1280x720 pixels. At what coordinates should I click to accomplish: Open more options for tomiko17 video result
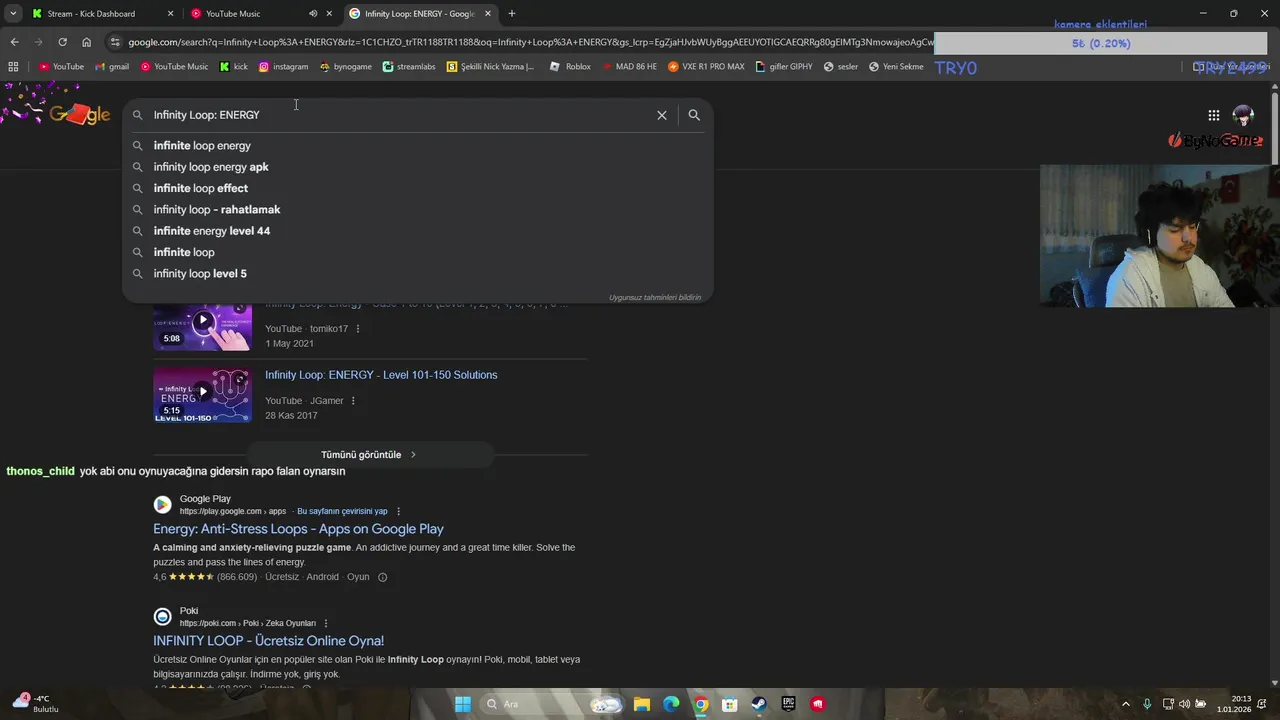point(358,329)
